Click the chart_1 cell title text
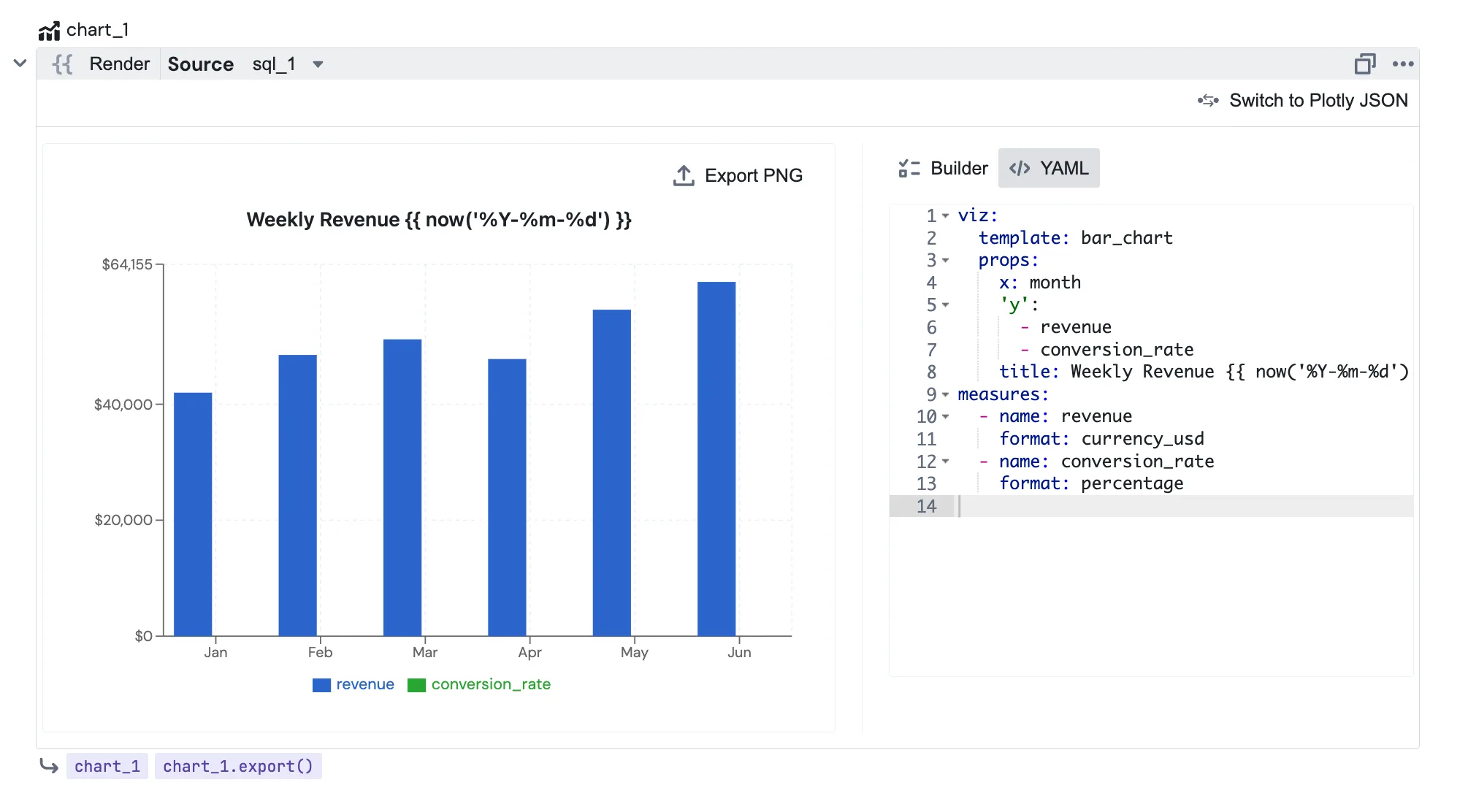1468x812 pixels. [x=98, y=30]
